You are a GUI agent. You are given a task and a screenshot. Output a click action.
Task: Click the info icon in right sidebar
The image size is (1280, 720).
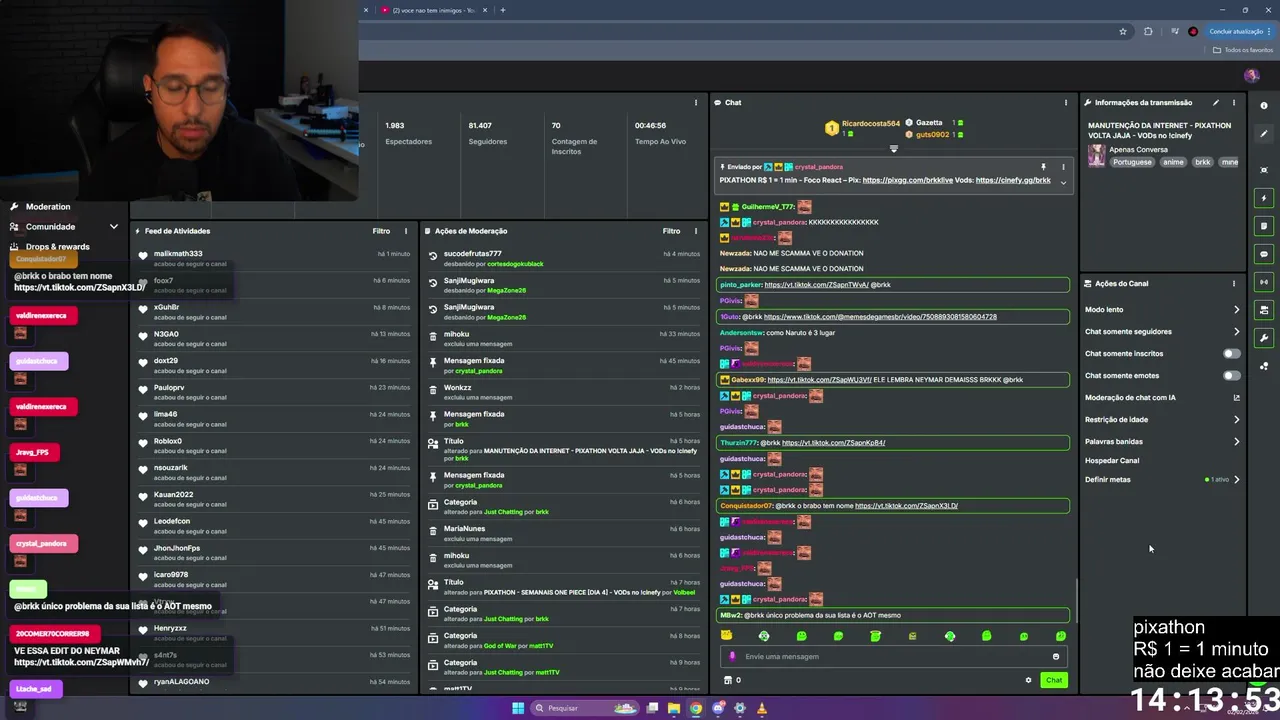coord(1264,105)
